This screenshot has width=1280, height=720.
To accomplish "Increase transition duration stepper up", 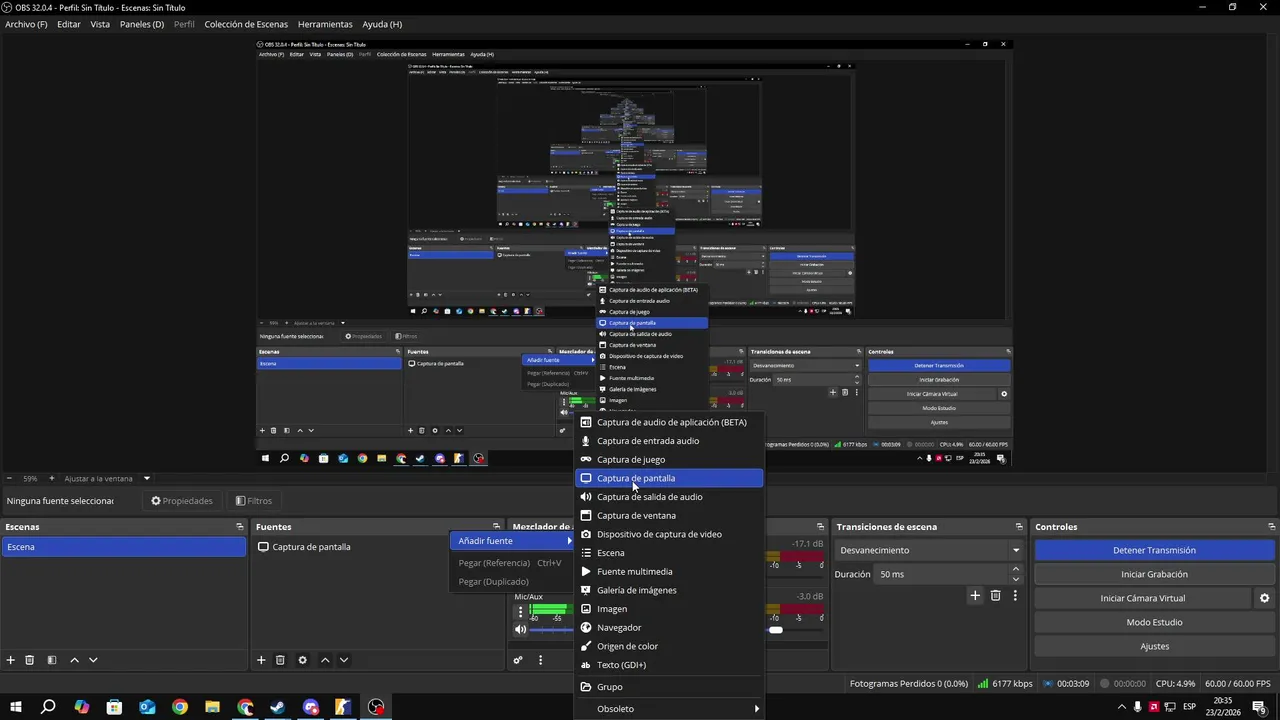I will pos(1016,570).
